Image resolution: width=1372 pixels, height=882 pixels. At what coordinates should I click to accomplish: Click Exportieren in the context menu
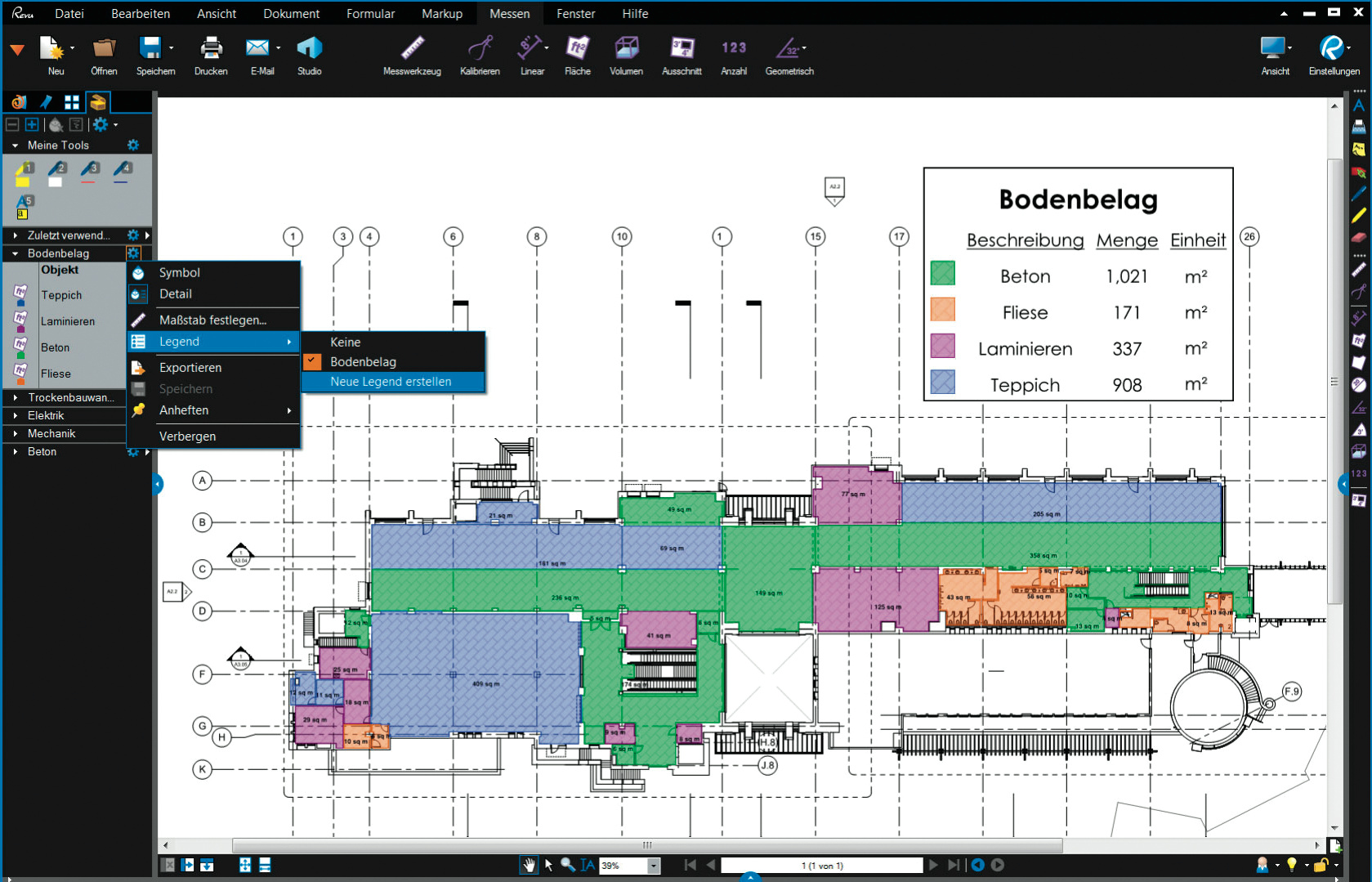[190, 368]
